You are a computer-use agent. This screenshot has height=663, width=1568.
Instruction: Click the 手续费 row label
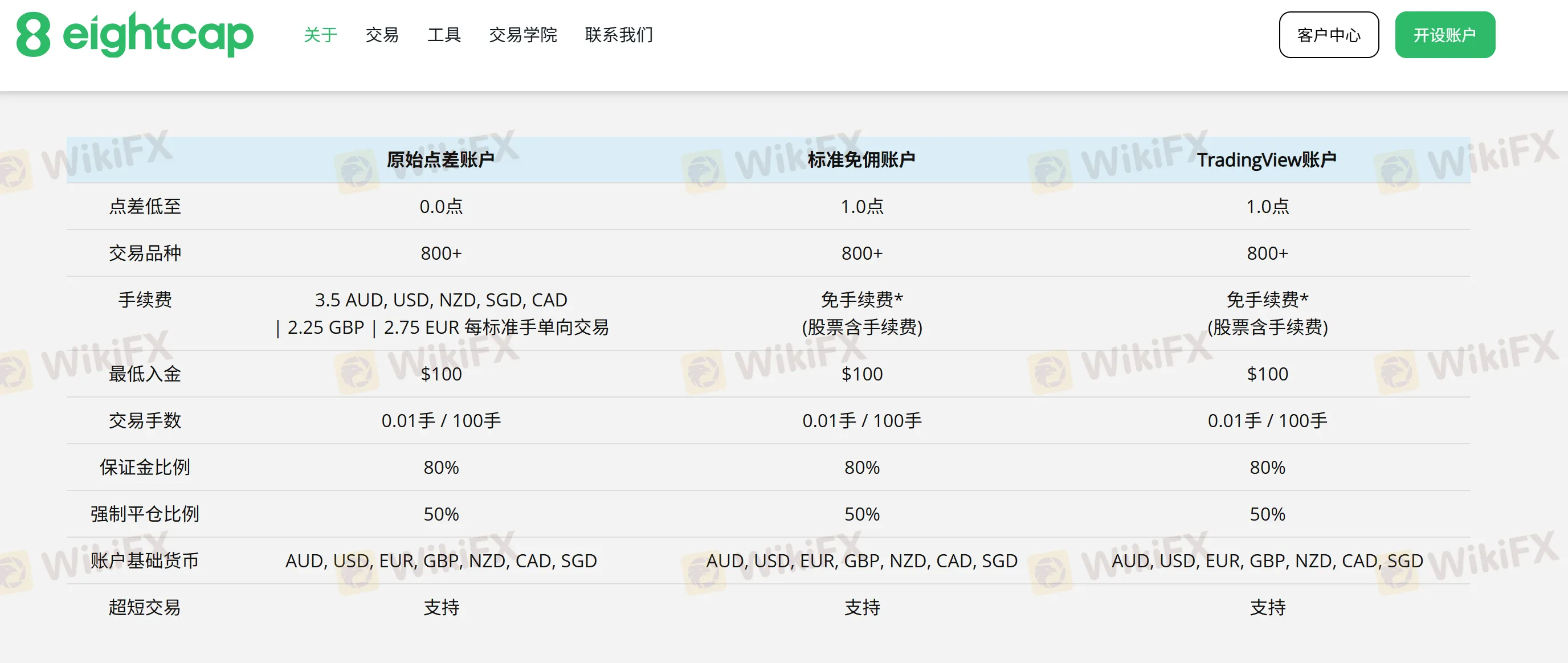pos(145,299)
